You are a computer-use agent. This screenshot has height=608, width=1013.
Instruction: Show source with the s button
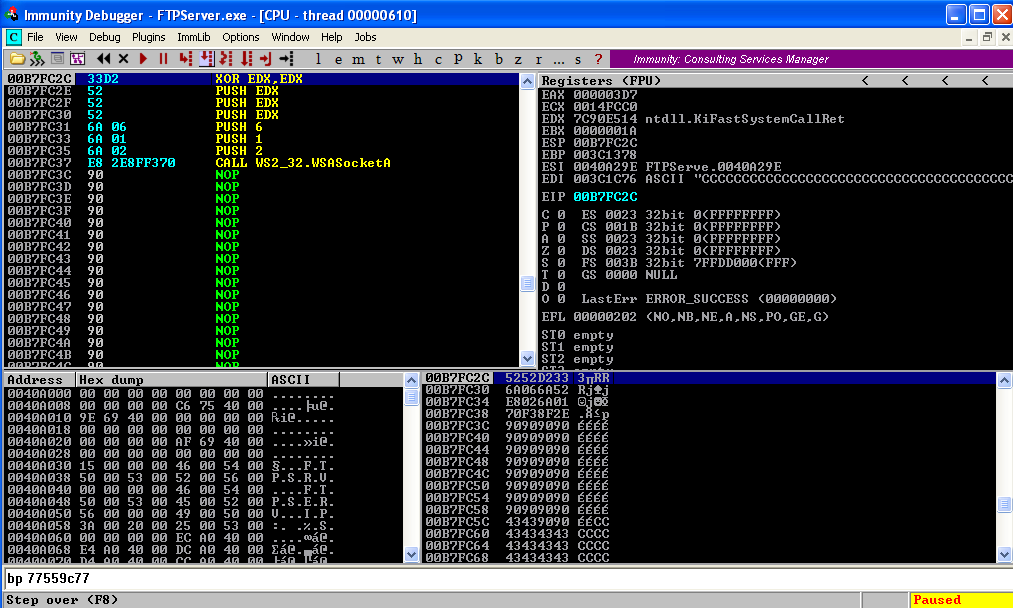point(578,59)
